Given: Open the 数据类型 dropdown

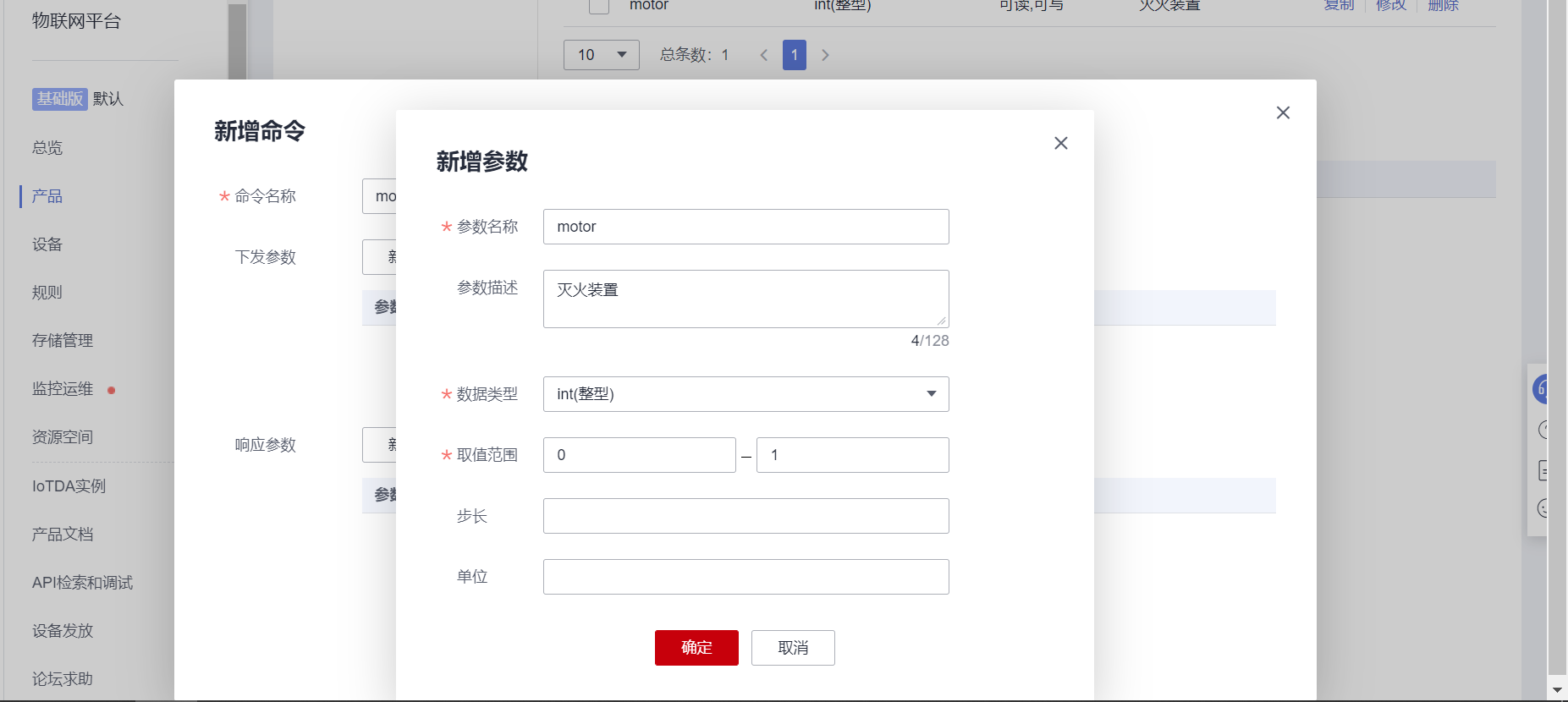Looking at the screenshot, I should coord(745,394).
